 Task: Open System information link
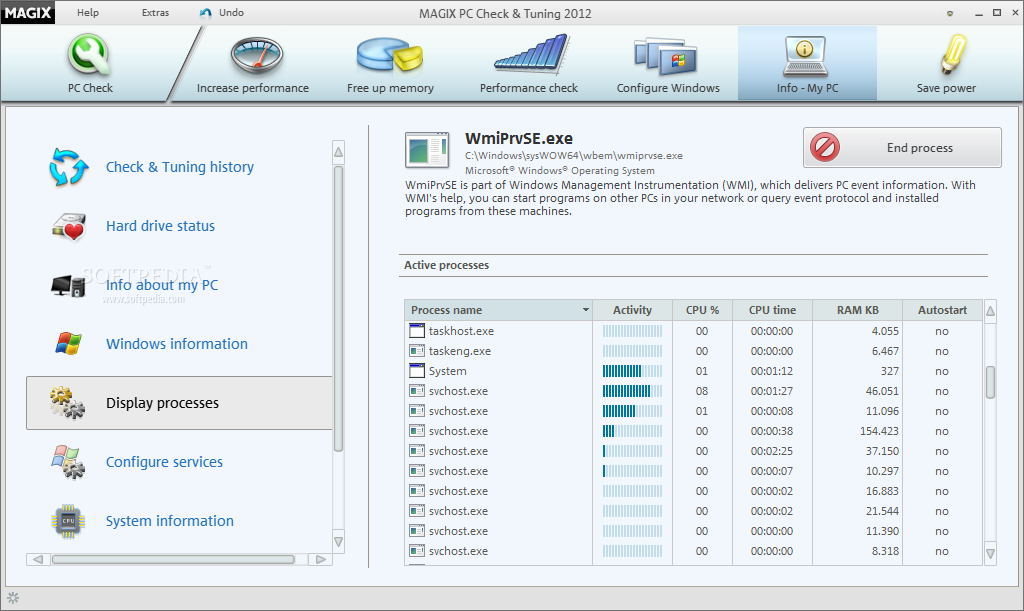(170, 521)
